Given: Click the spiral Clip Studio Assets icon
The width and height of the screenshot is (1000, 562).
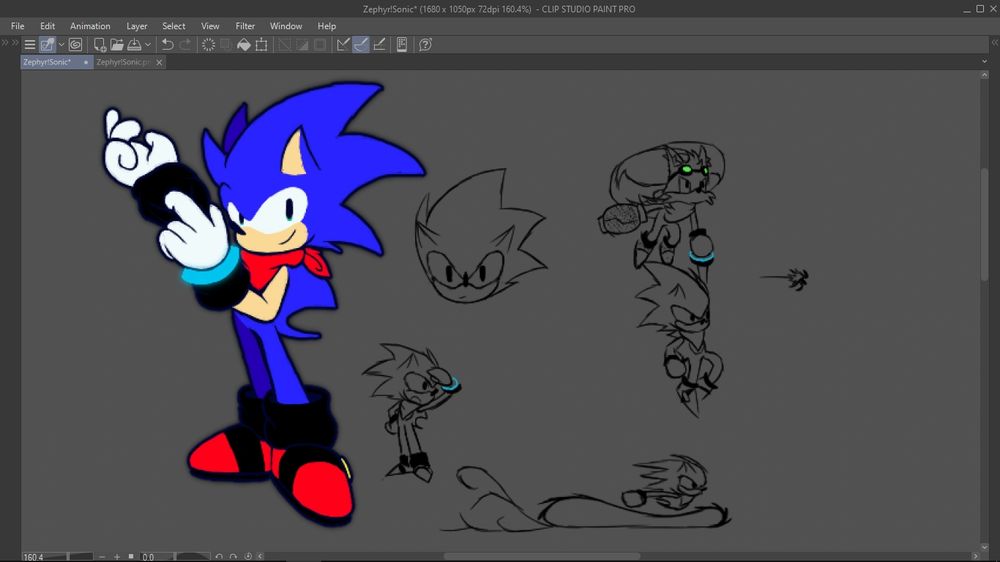Looking at the screenshot, I should pos(75,45).
